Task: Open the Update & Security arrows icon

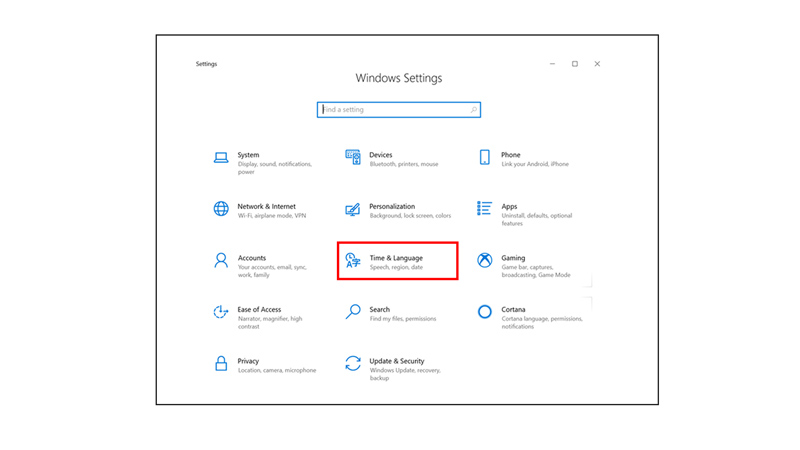Action: coord(353,363)
